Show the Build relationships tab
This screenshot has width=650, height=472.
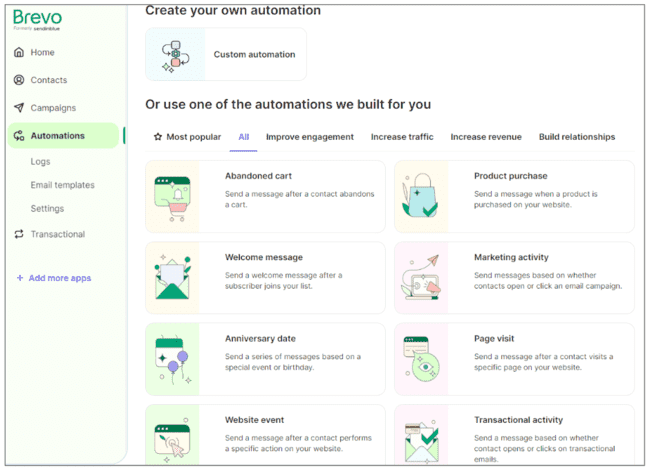576,137
